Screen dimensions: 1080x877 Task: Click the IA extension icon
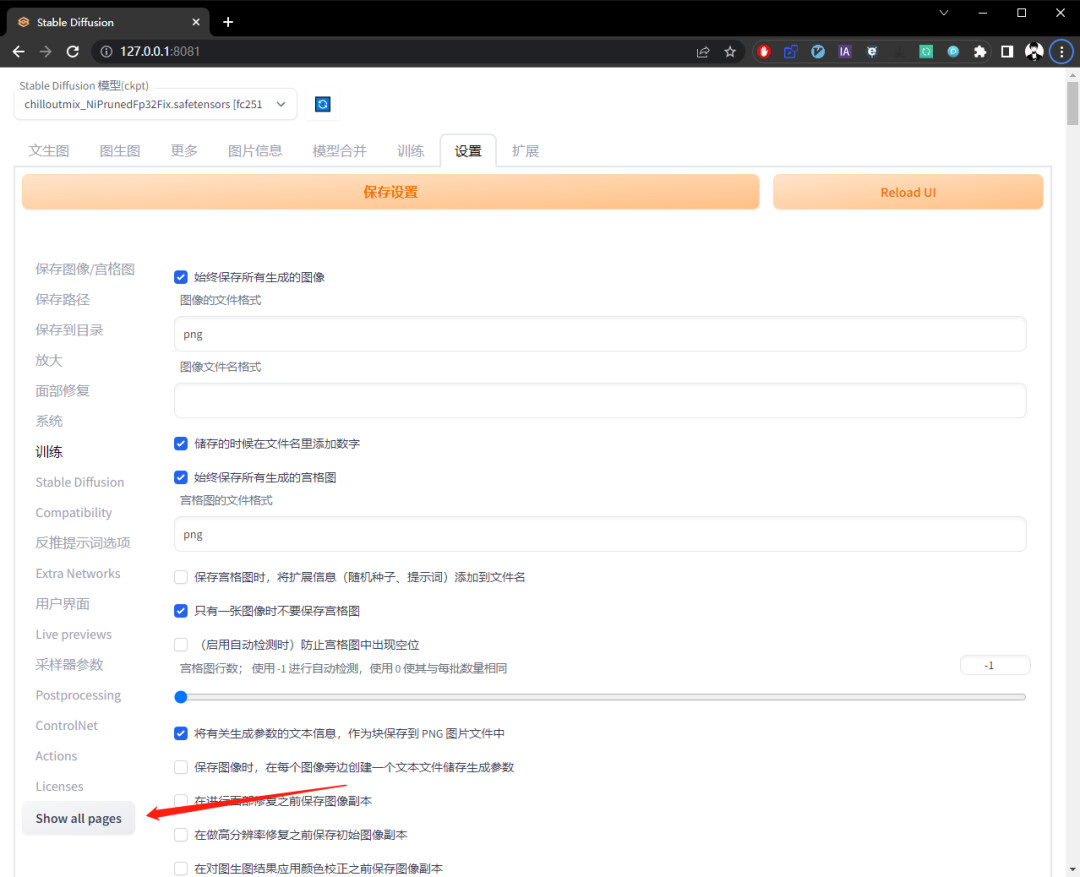(844, 52)
